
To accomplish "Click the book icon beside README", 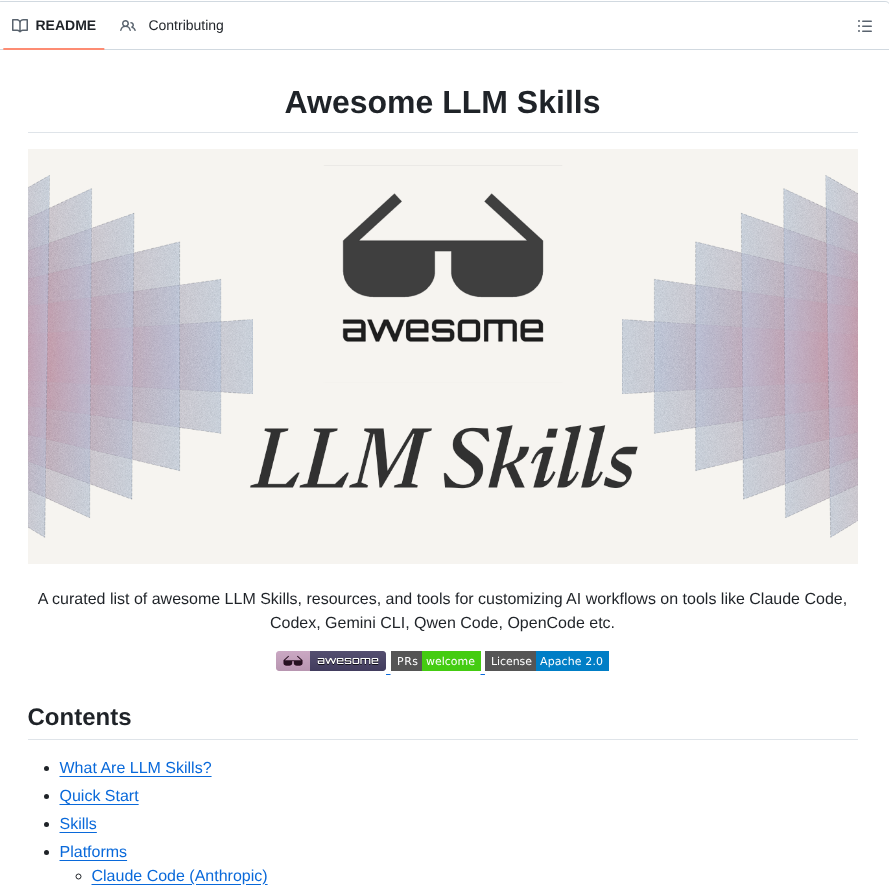I will pyautogui.click(x=20, y=25).
